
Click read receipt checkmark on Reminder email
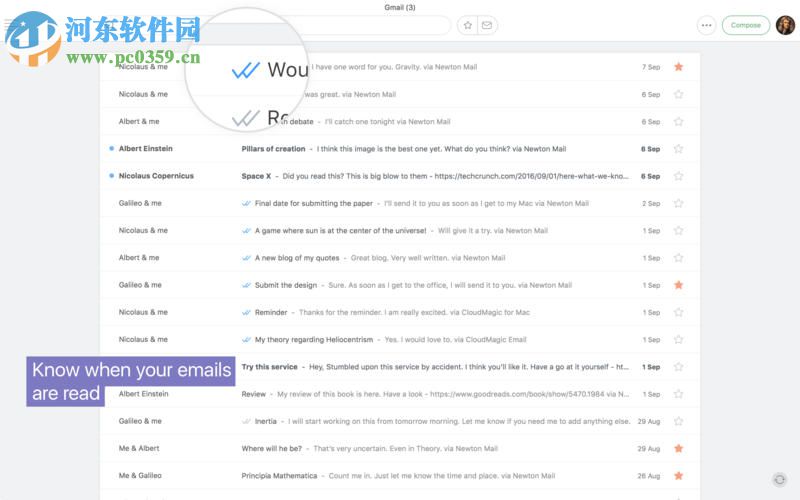pyautogui.click(x=246, y=312)
